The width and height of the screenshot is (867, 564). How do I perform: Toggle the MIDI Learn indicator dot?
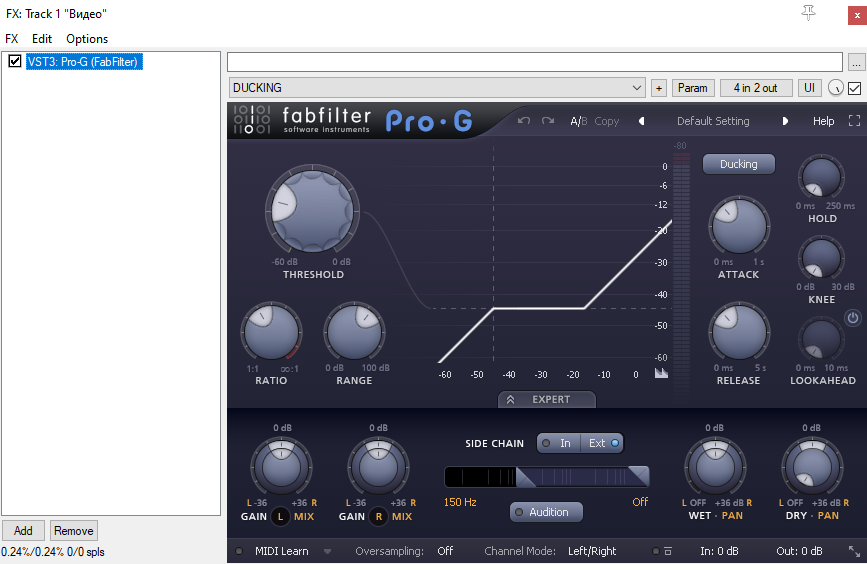[x=239, y=551]
